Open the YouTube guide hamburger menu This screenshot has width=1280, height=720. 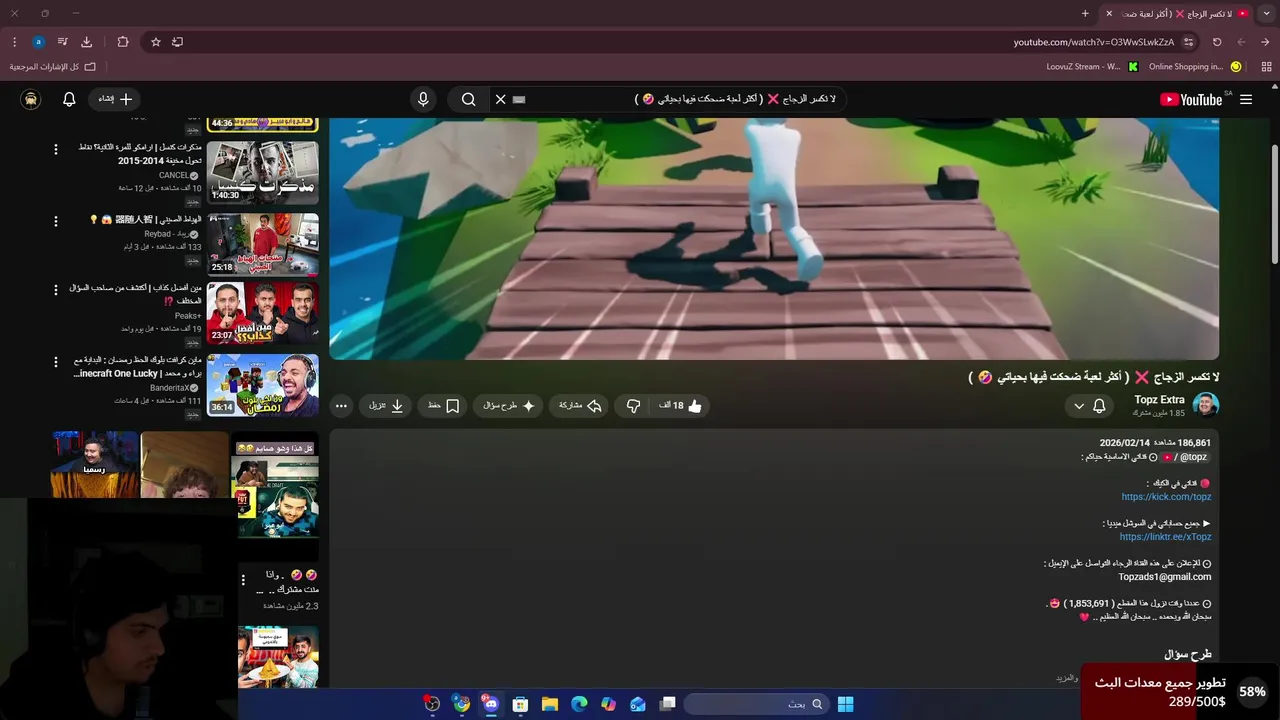pos(1246,99)
